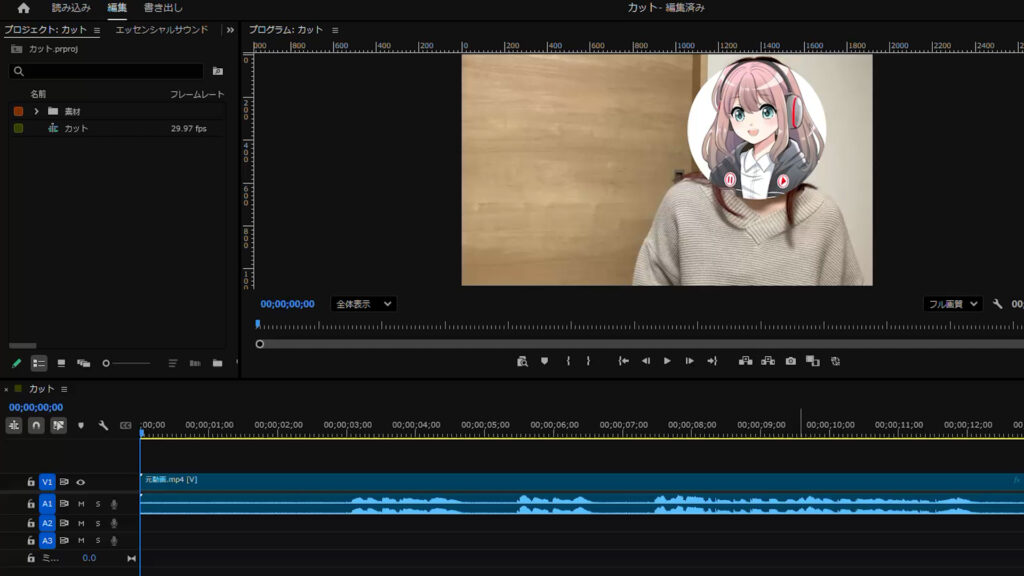Select the Extract icon under the Program monitor
This screenshot has width=1024, height=576.
click(766, 361)
